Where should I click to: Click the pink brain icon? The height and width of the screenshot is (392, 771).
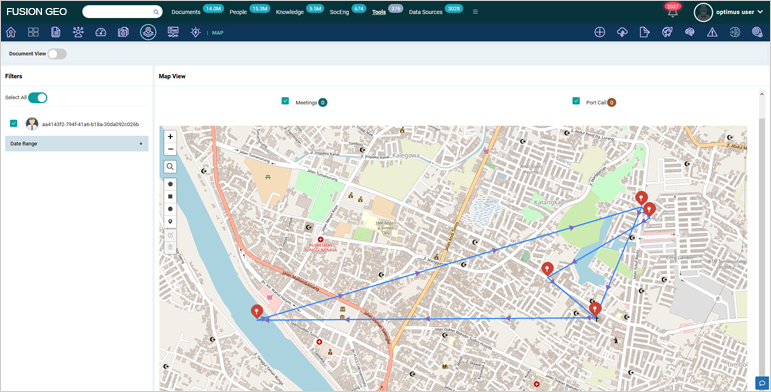689,32
